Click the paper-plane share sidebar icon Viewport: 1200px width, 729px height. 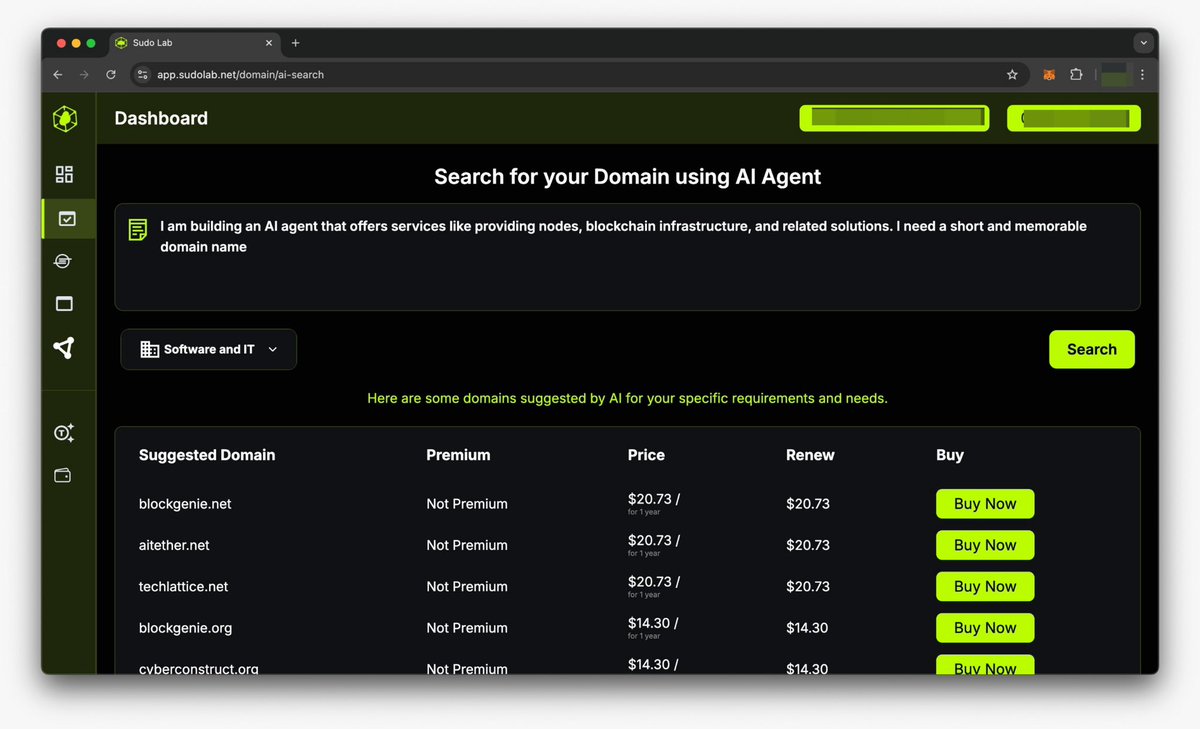[x=64, y=347]
